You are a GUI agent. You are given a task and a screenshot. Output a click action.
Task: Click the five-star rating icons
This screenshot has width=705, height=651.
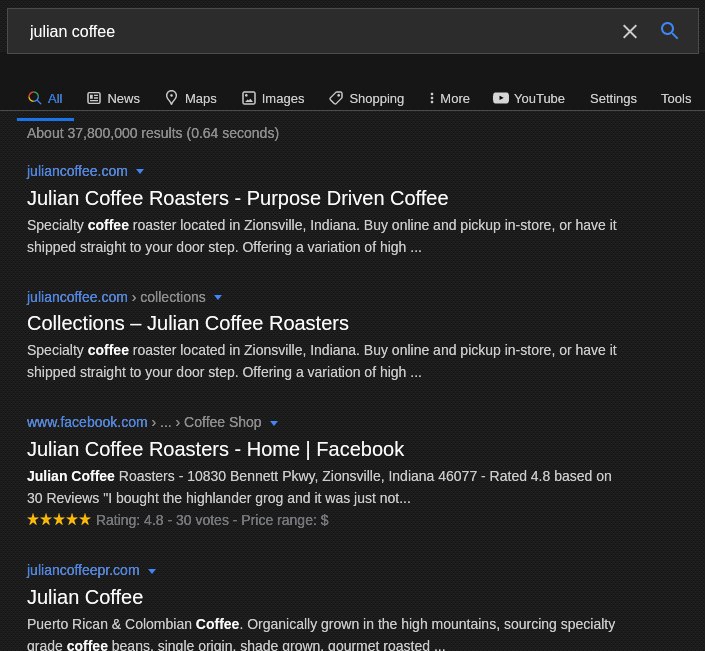pyautogui.click(x=59, y=520)
